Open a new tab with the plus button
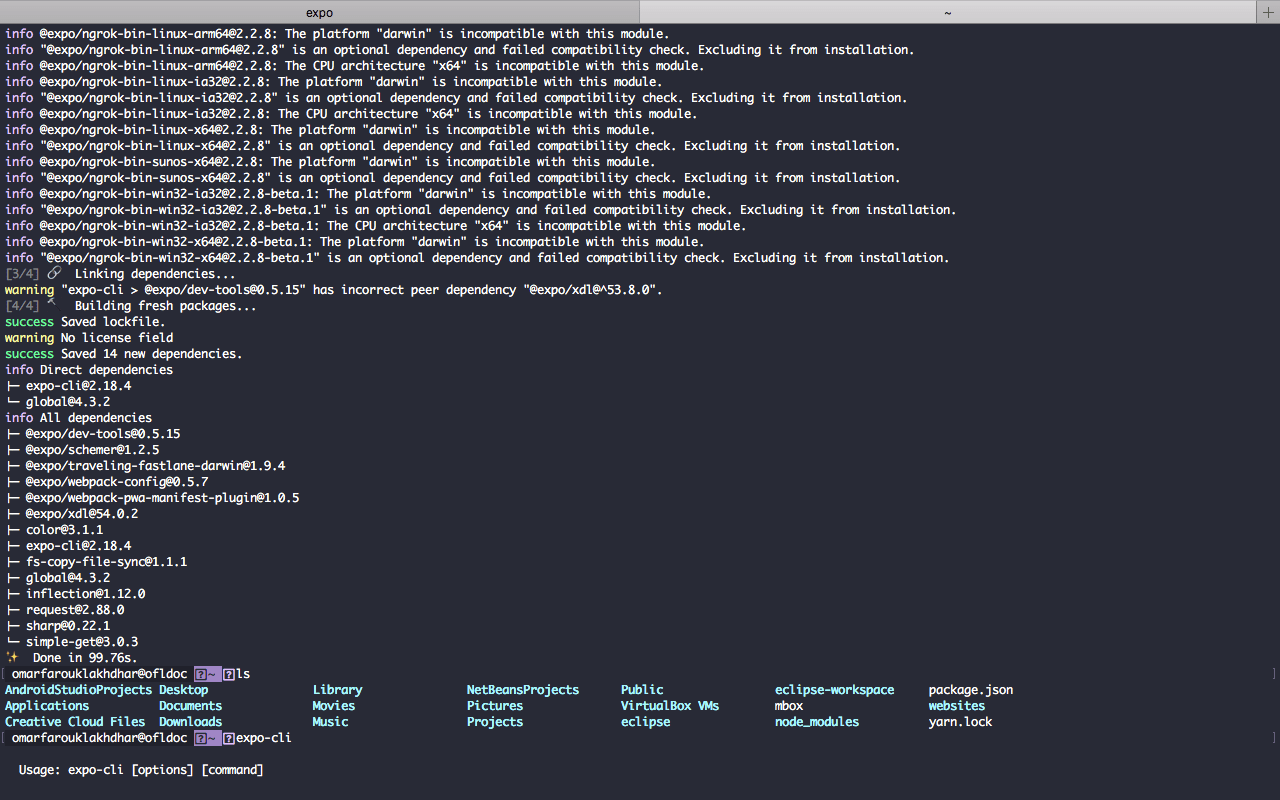 click(1268, 12)
